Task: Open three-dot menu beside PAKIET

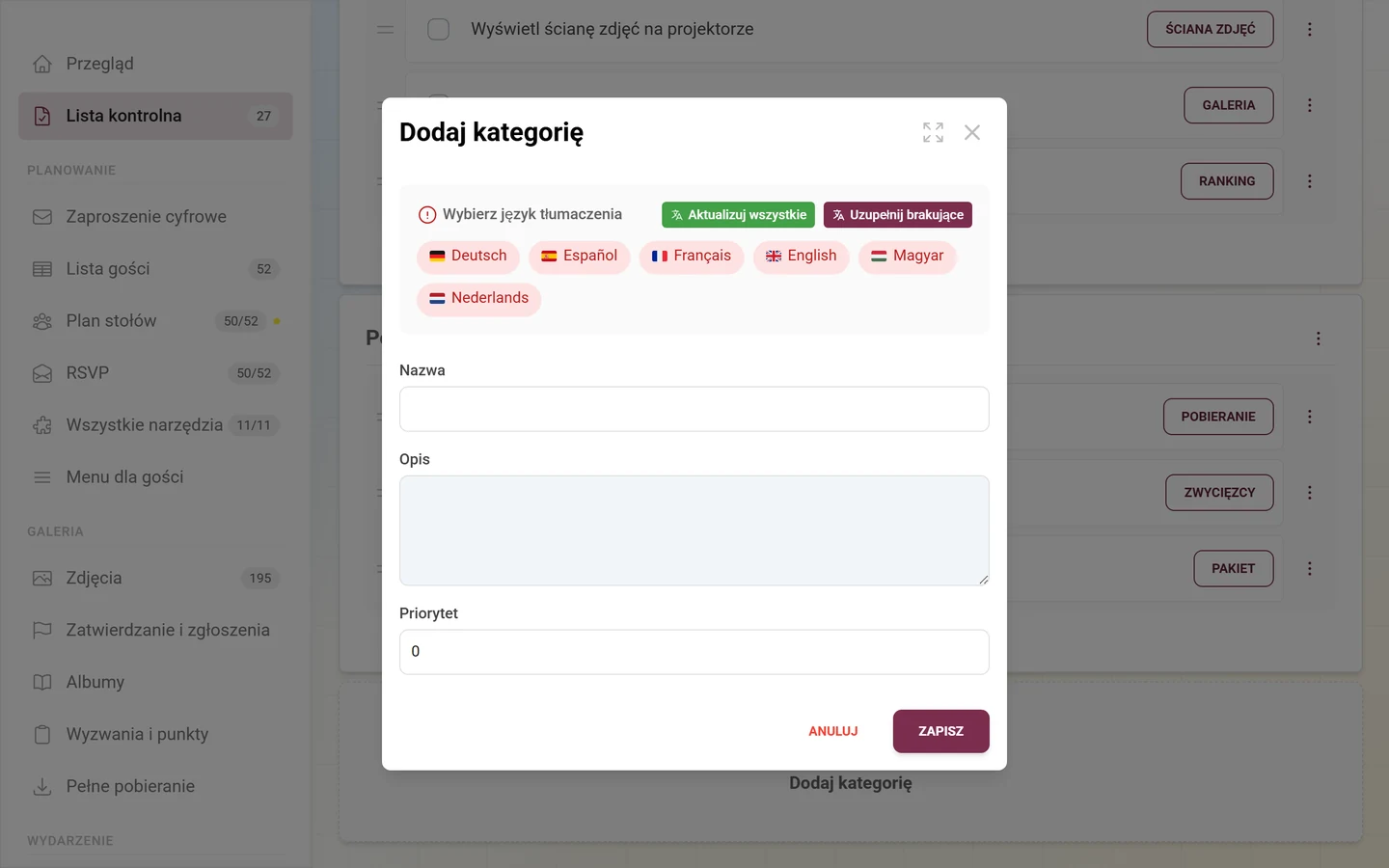Action: click(x=1309, y=569)
